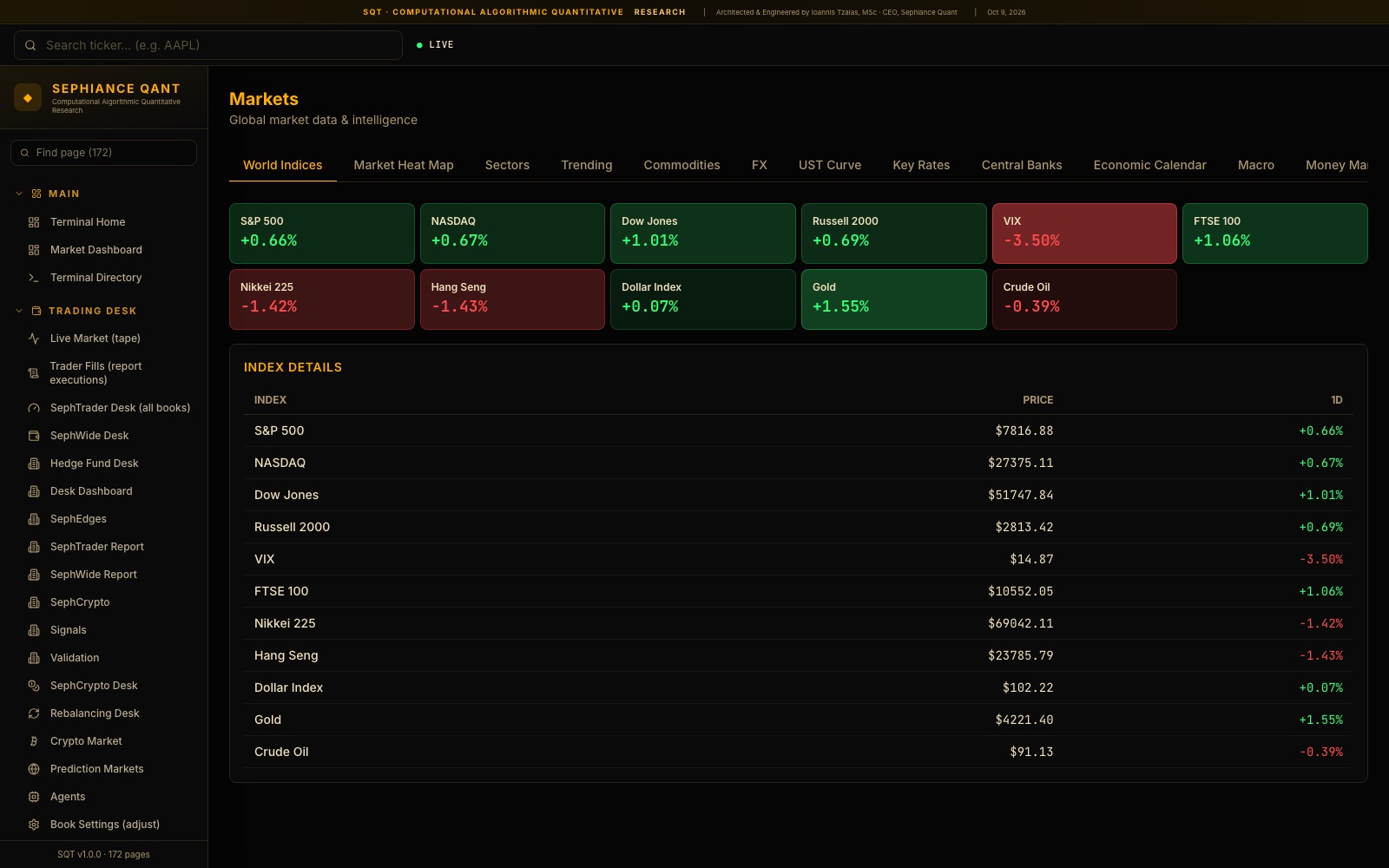Click the SephTrader Desk gauge icon
Viewport: 1389px width, 868px height.
click(x=34, y=408)
